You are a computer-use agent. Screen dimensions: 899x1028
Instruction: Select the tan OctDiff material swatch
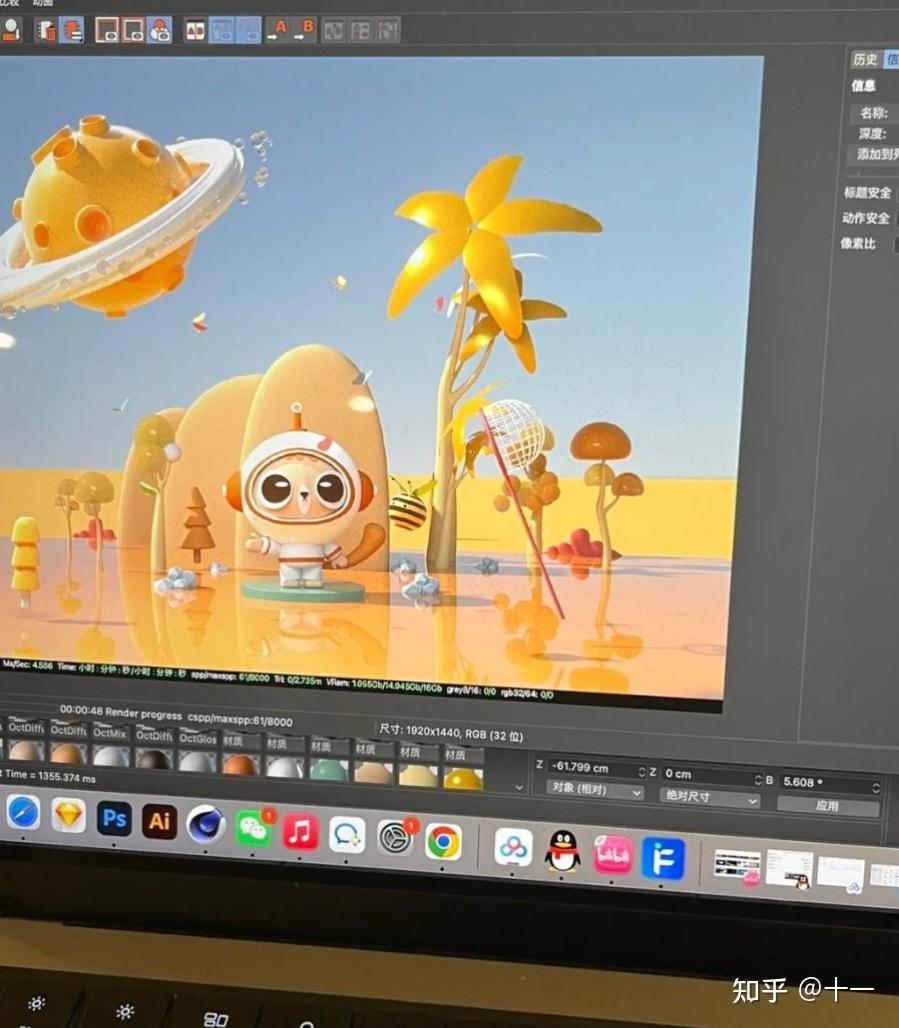(26, 749)
